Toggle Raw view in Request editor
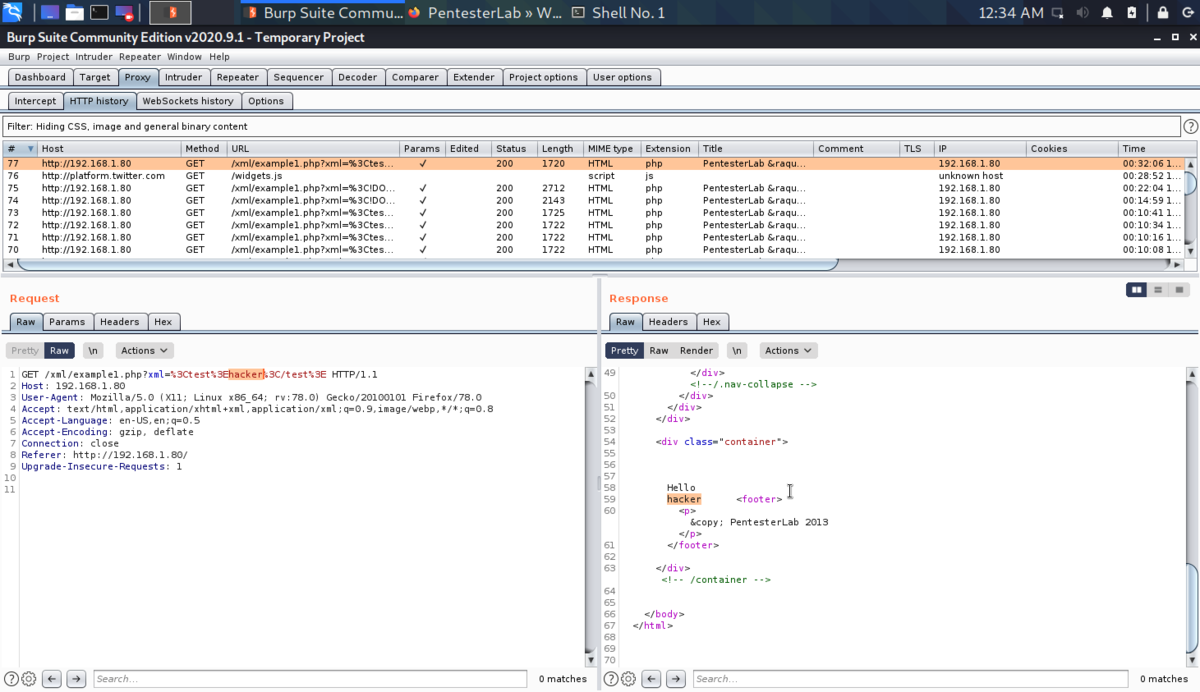 coord(60,351)
